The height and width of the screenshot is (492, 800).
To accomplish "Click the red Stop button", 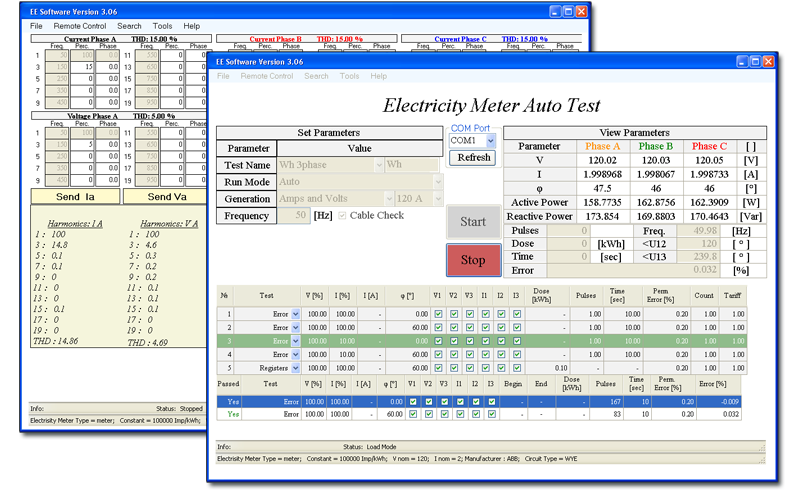I will [473, 260].
